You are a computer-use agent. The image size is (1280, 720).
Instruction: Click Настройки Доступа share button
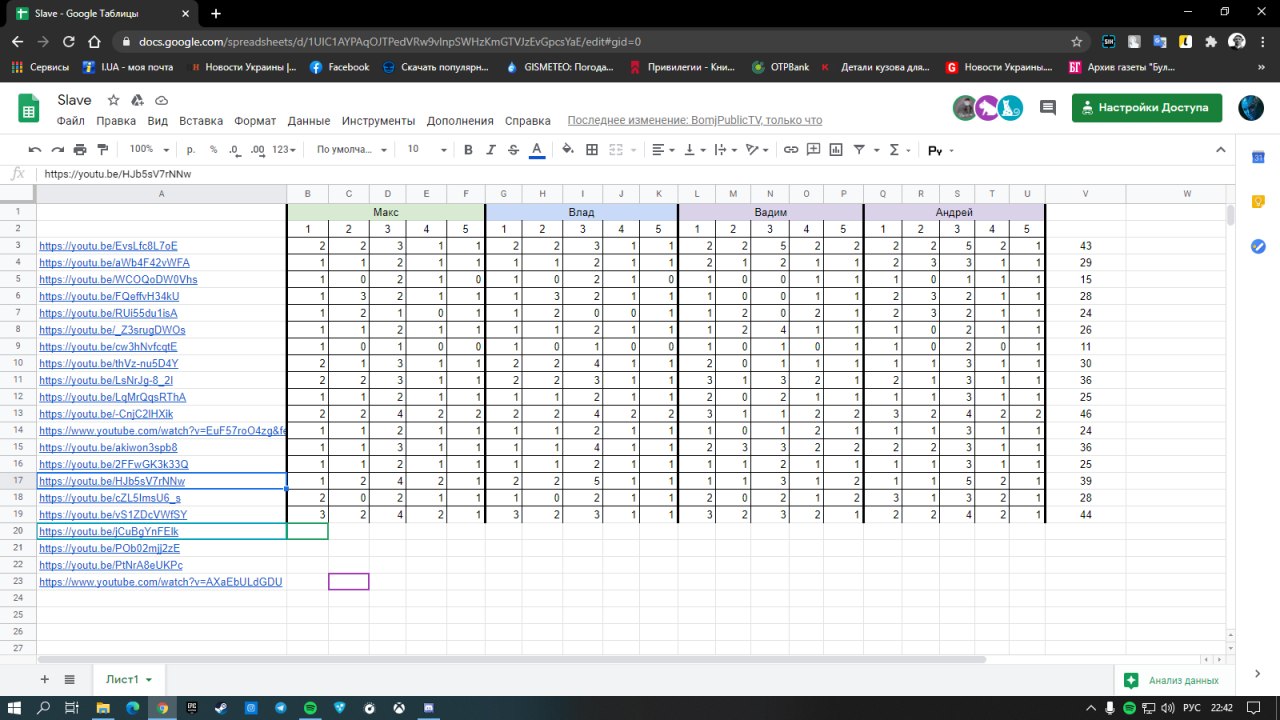[x=1147, y=108]
